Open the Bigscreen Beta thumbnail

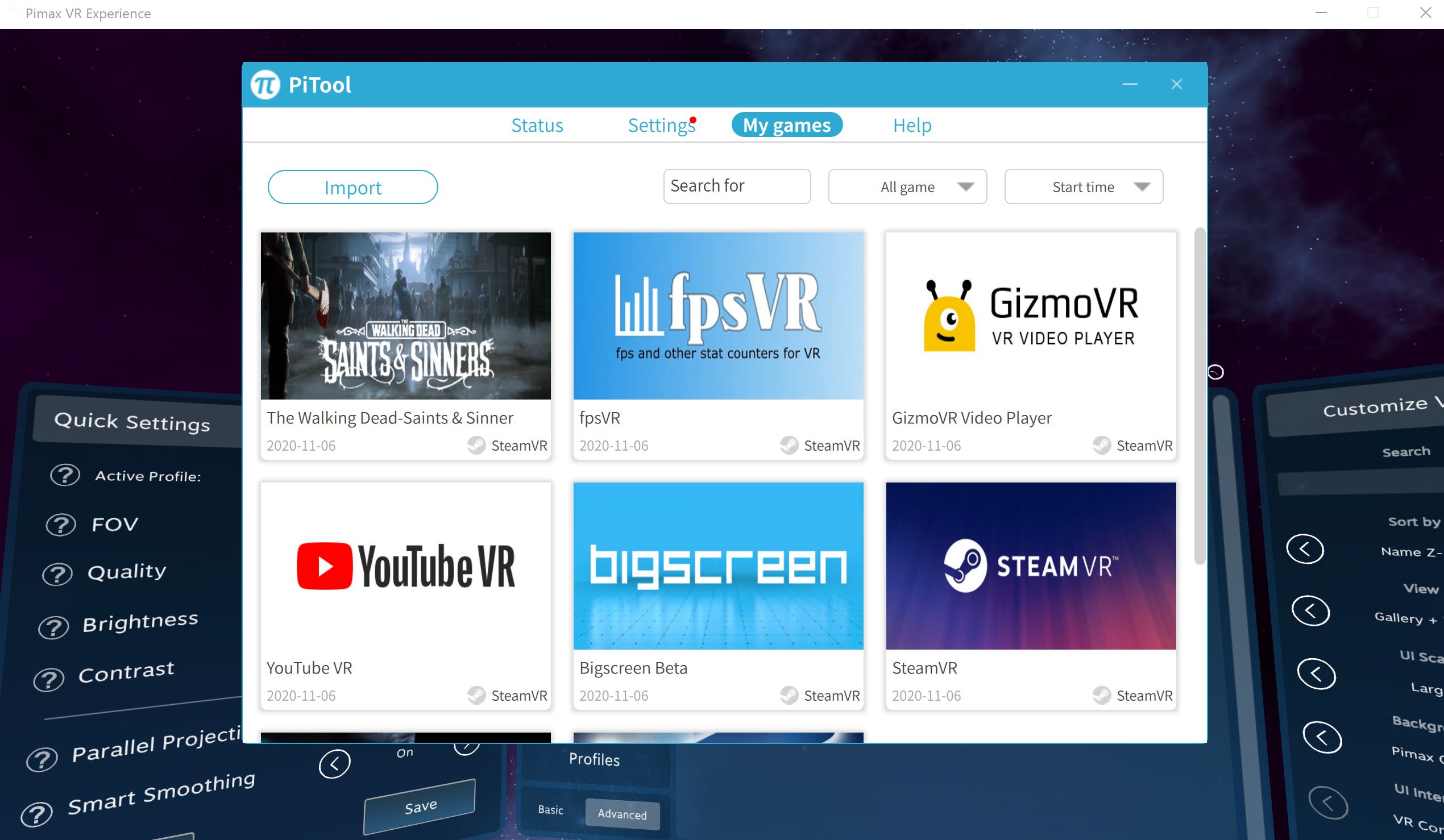718,565
